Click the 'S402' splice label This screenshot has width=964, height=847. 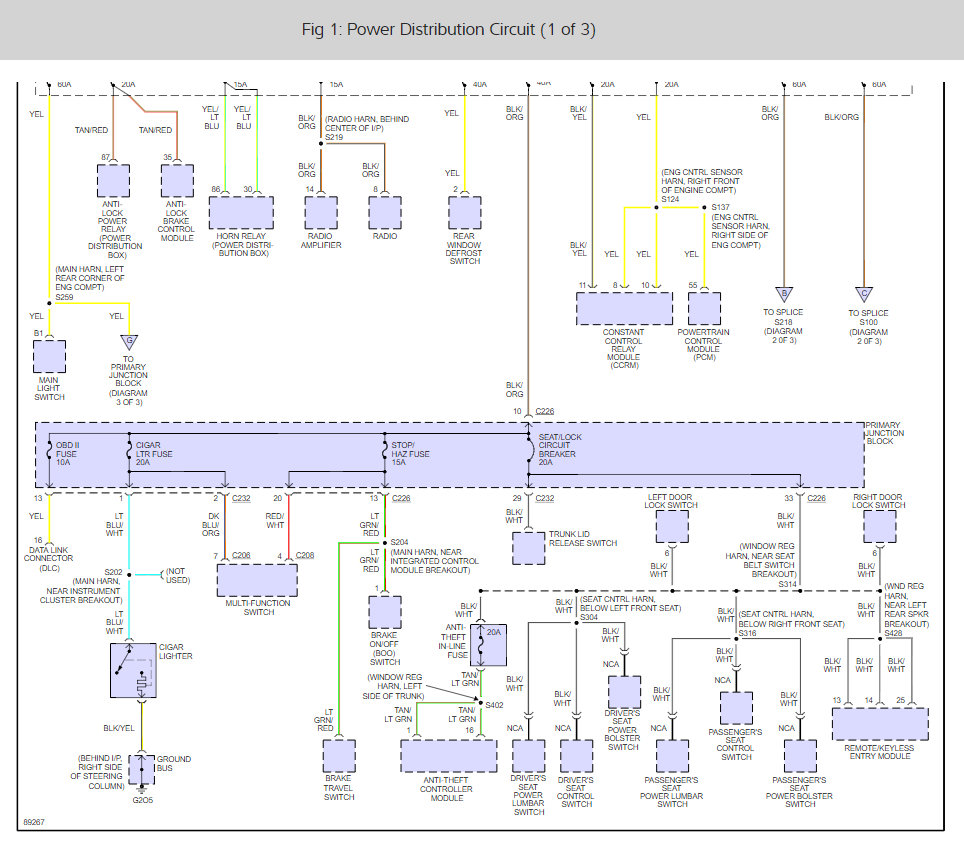494,705
